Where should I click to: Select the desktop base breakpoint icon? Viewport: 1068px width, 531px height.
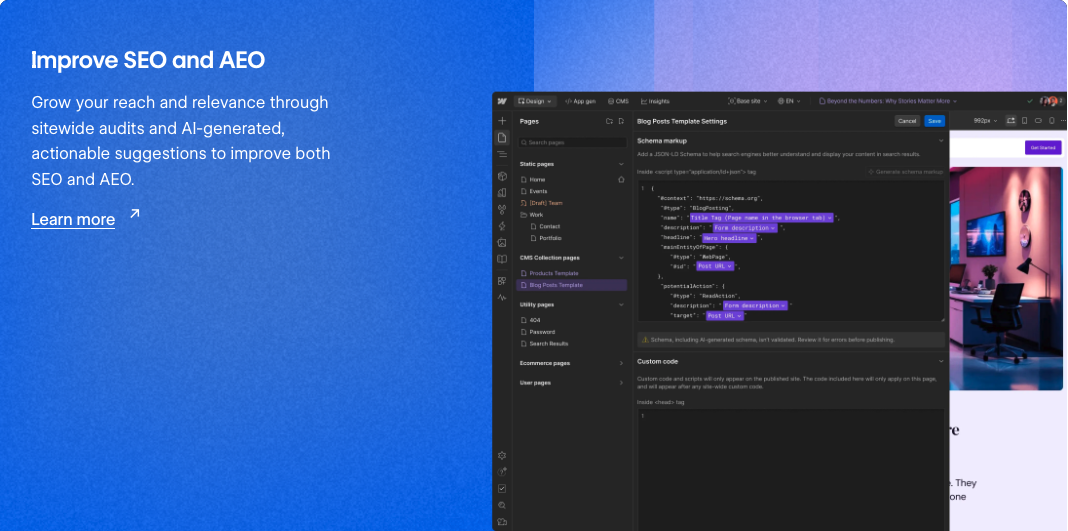click(1011, 120)
